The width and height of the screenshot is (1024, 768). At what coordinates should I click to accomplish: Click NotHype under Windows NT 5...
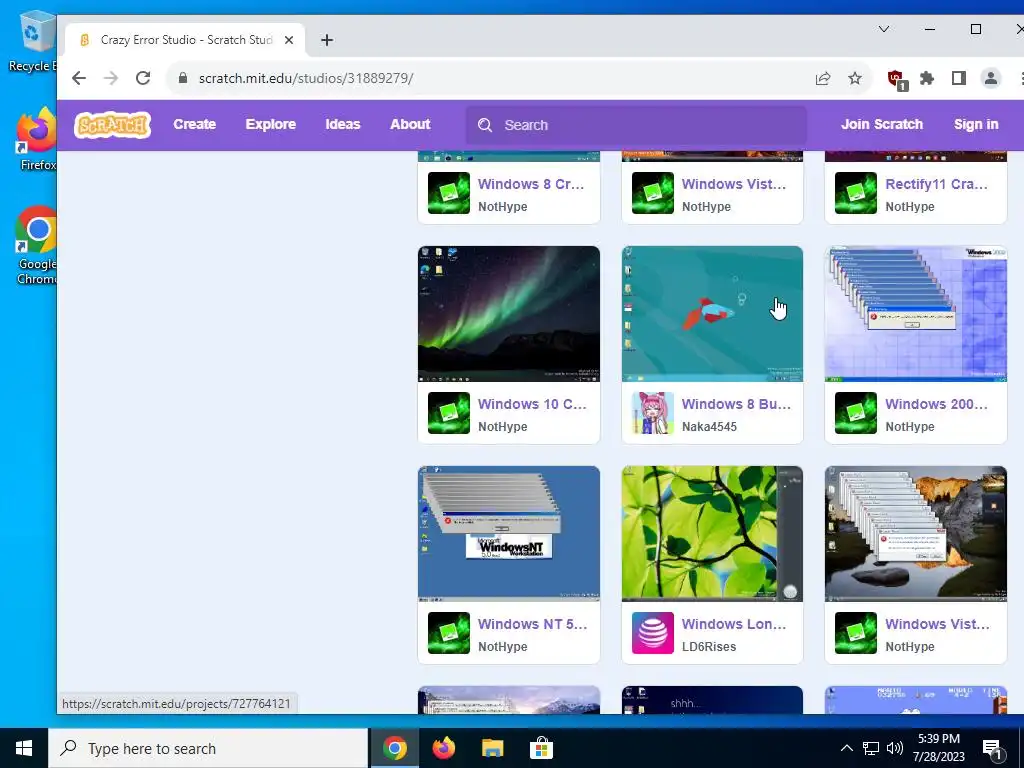[502, 647]
